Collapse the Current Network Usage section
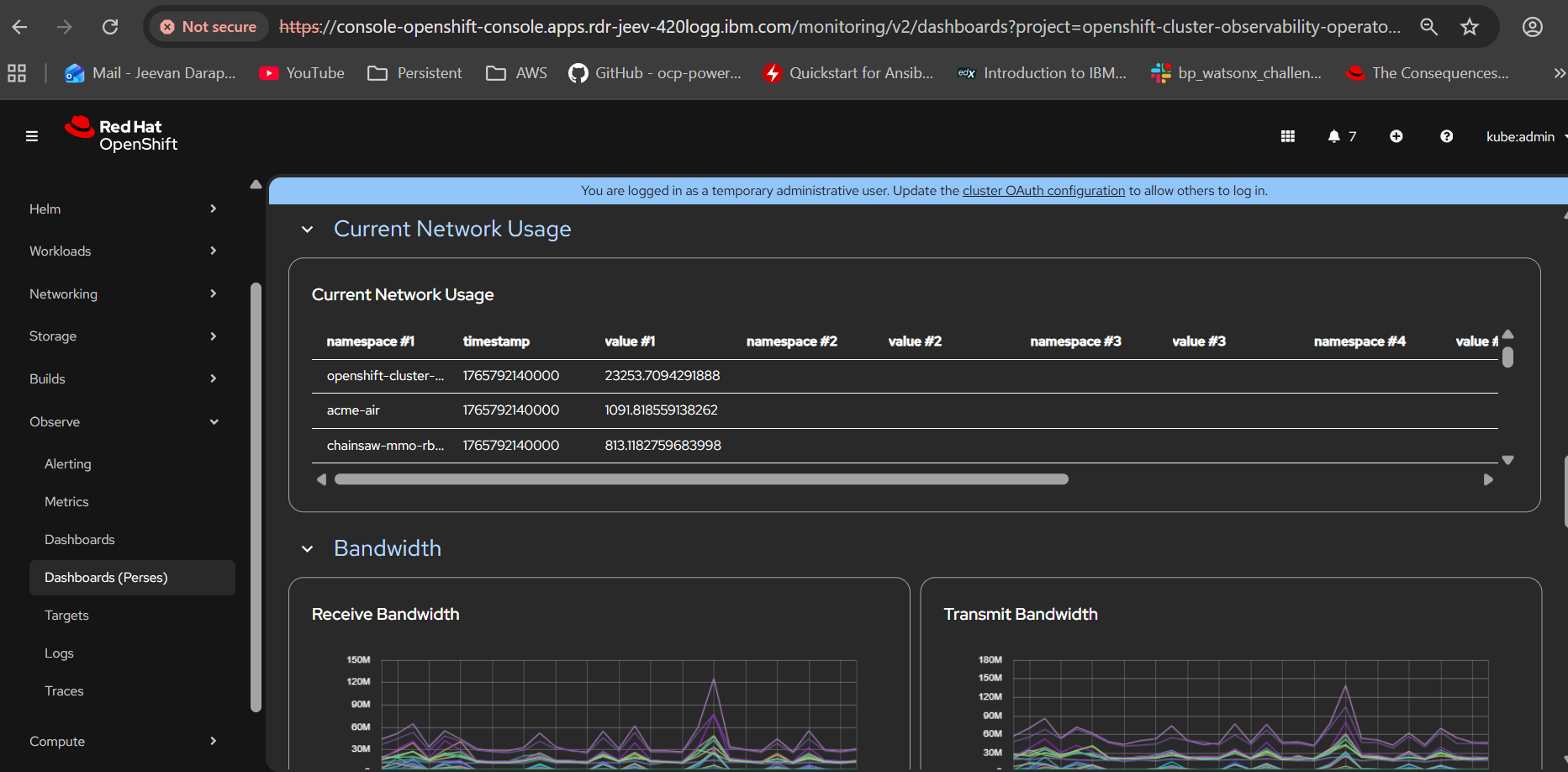Screen dimensions: 1568x772 [308, 230]
